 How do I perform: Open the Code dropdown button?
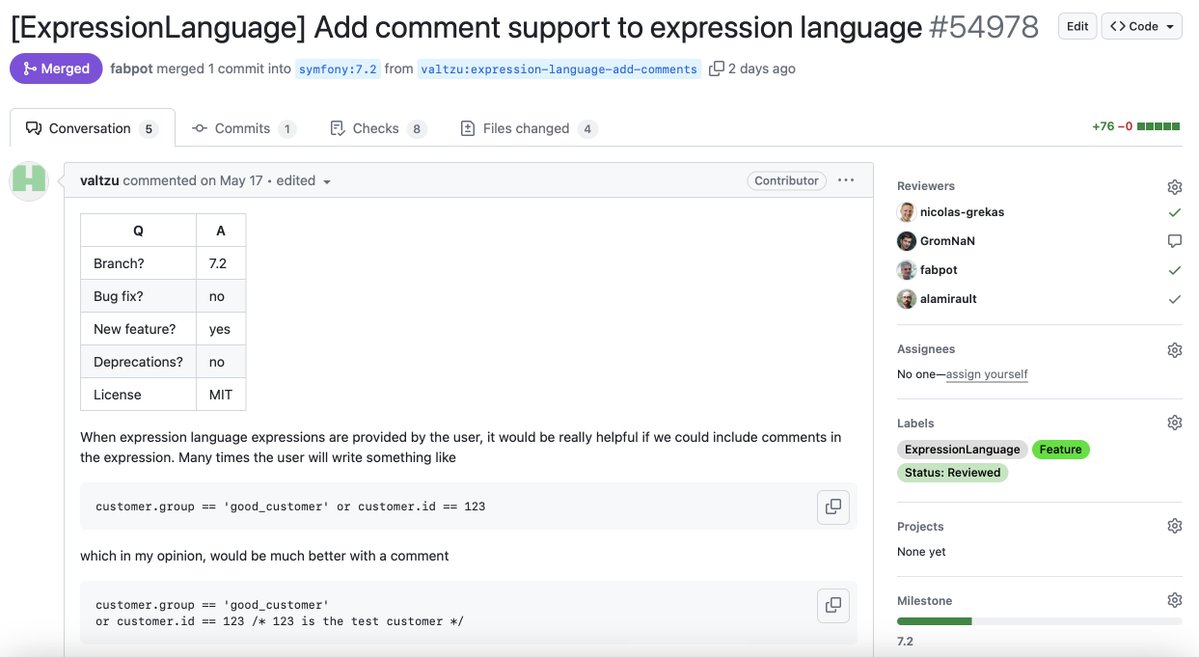click(x=1142, y=27)
